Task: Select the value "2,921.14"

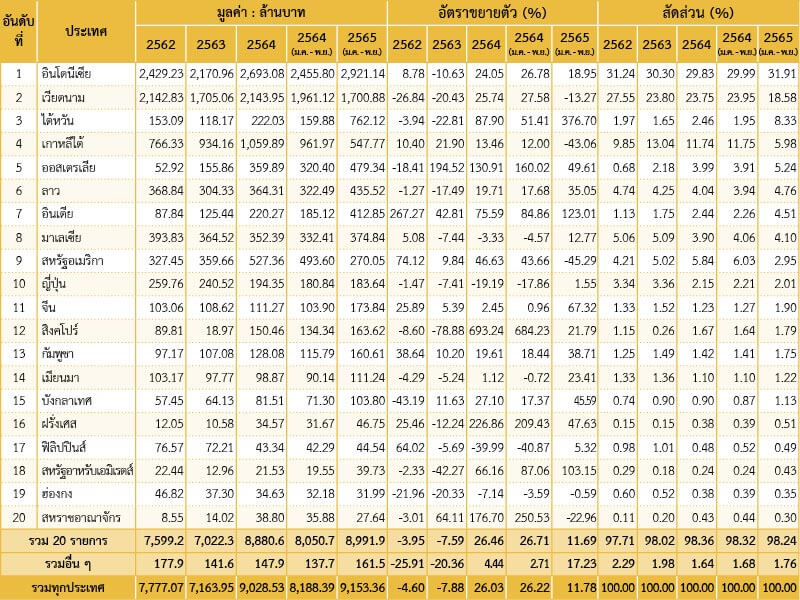Action: 363,73
